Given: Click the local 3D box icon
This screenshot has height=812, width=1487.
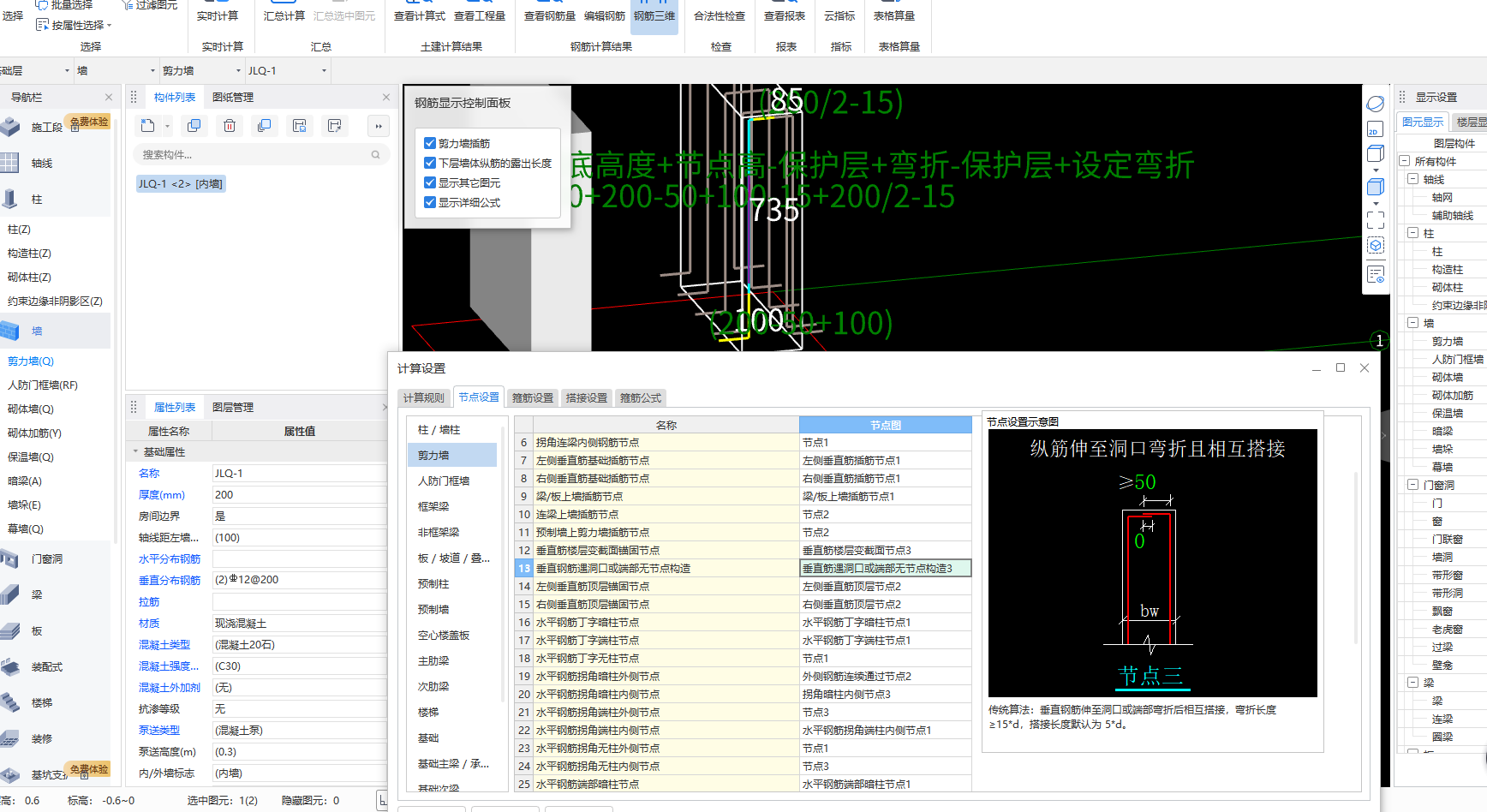Looking at the screenshot, I should pyautogui.click(x=1376, y=246).
